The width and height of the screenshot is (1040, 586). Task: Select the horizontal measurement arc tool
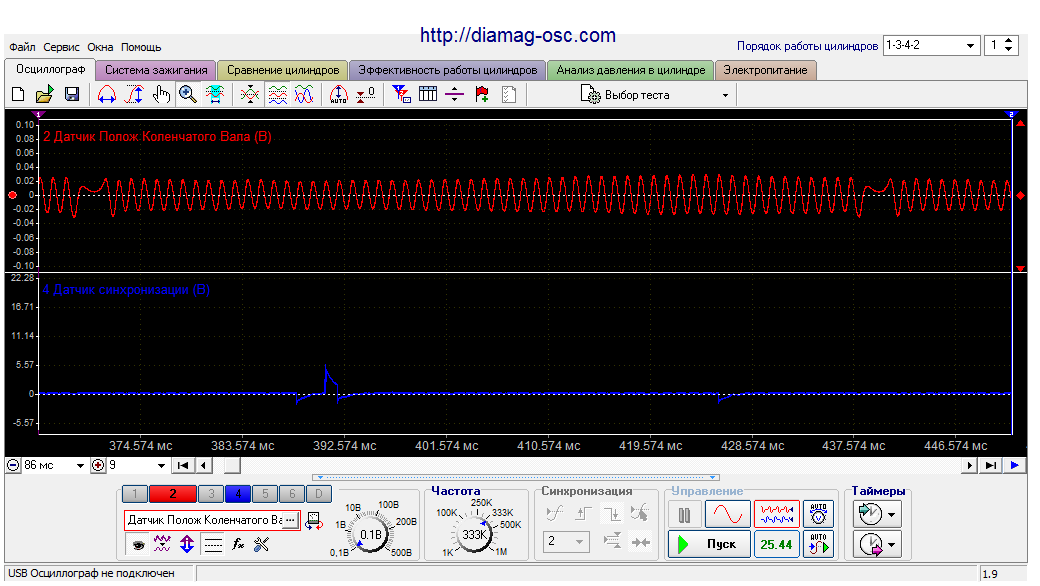(107, 95)
